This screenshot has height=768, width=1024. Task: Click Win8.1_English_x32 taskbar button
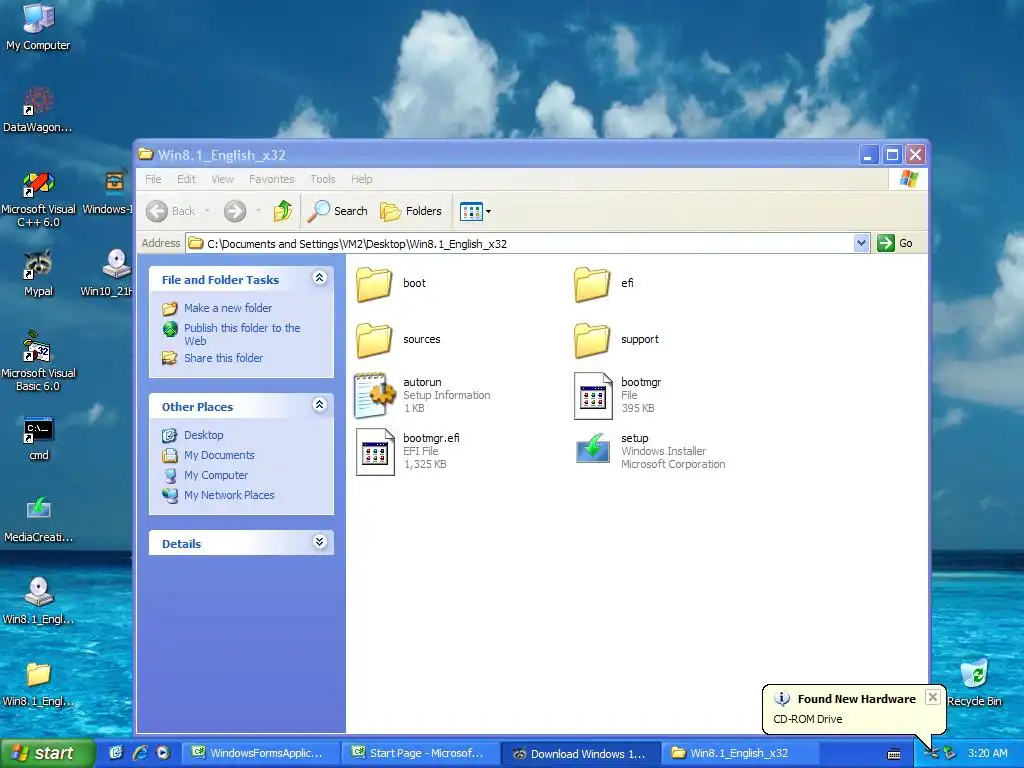(741, 753)
